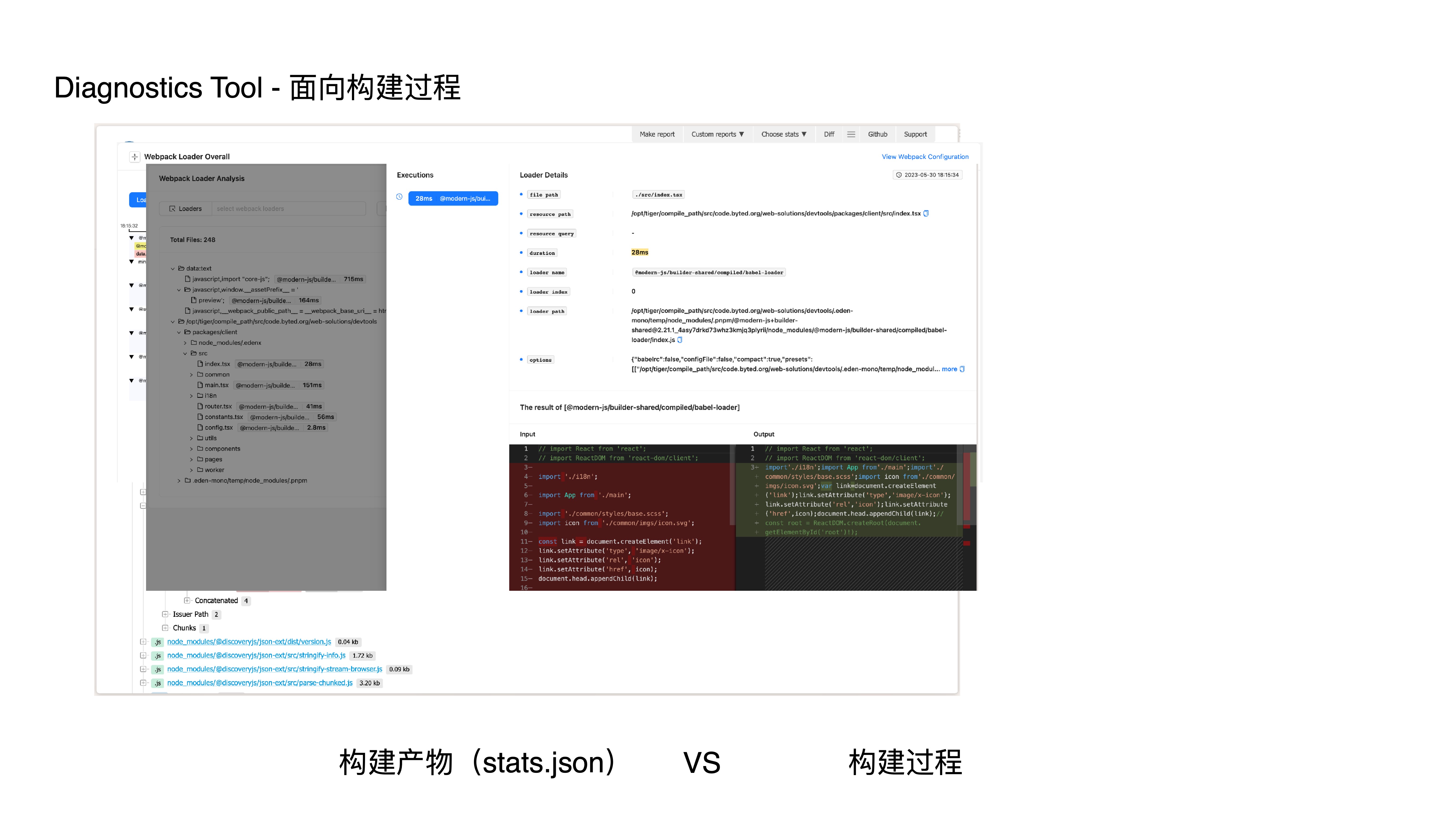This screenshot has width=1456, height=819.
Task: Click the preview' 164ms loader tag
Action: (x=275, y=301)
